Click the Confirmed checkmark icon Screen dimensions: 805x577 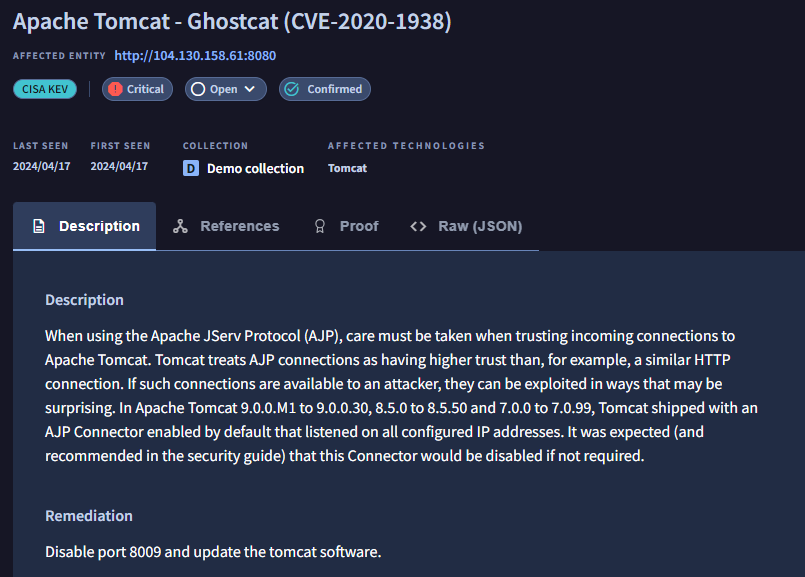click(x=292, y=89)
